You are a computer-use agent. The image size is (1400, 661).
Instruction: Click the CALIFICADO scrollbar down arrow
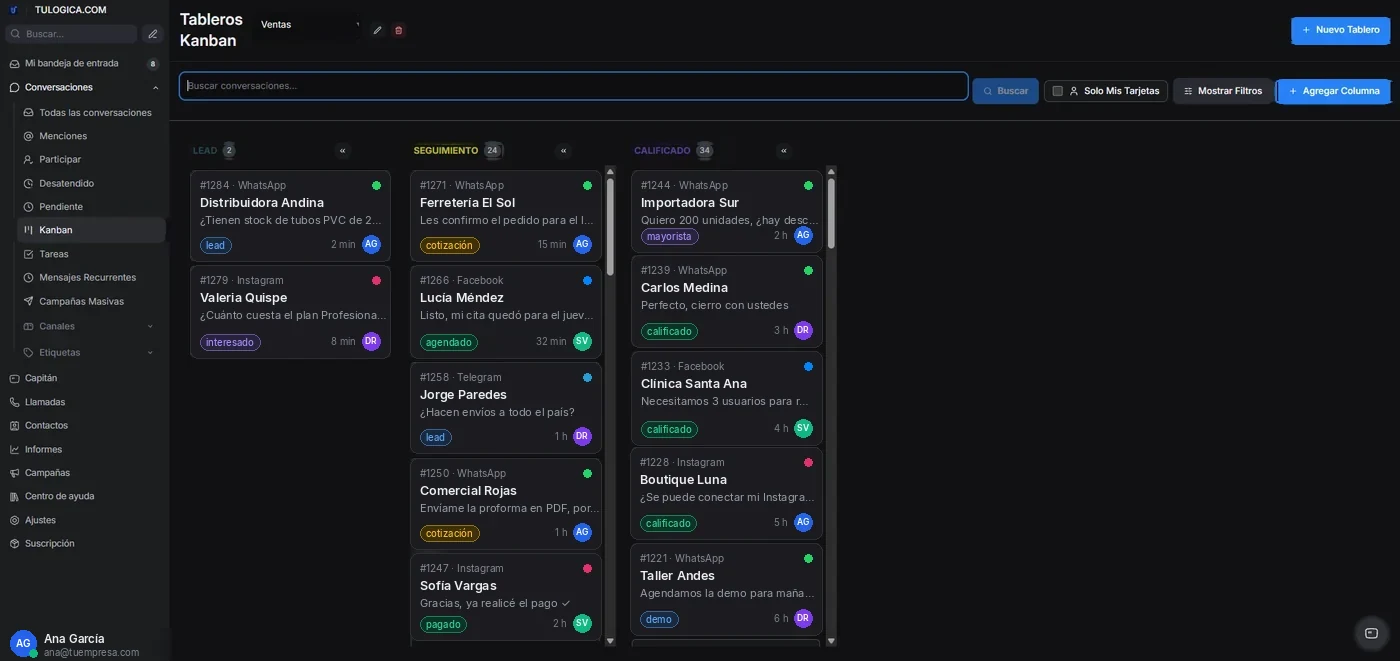(x=831, y=641)
